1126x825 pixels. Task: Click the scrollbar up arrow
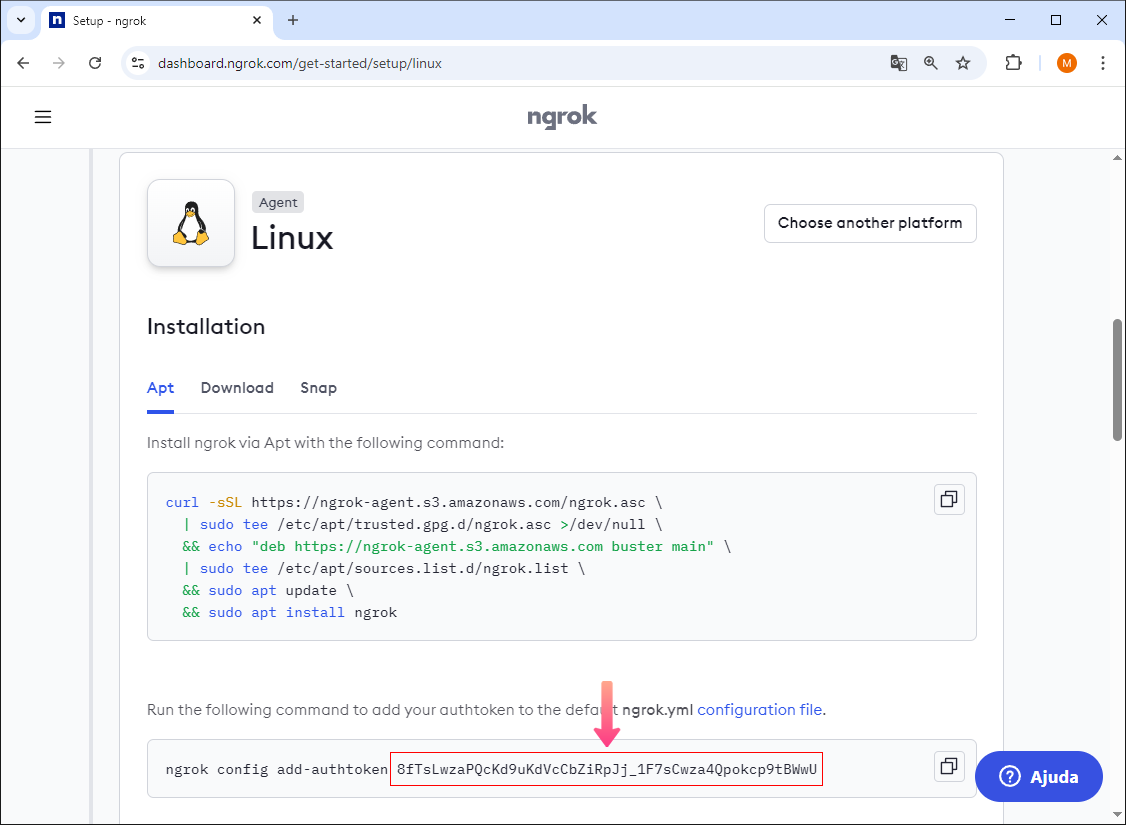[x=1117, y=157]
